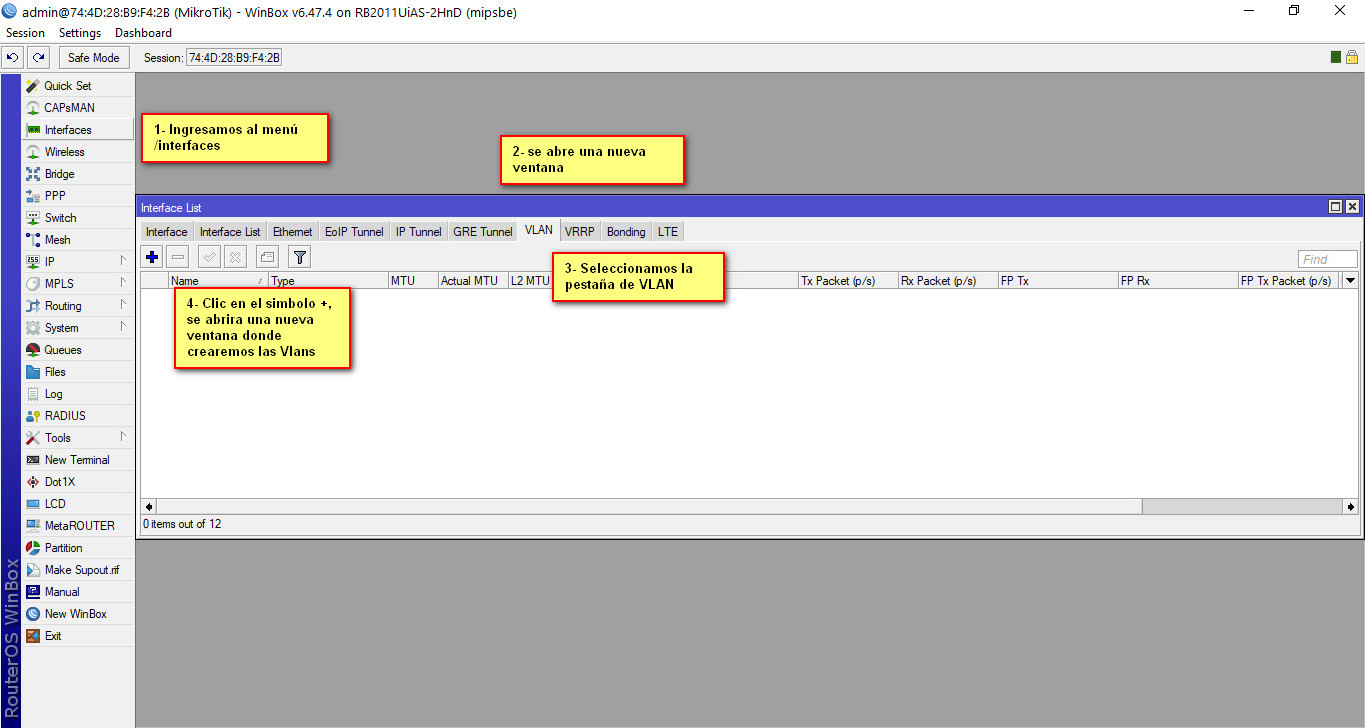This screenshot has width=1365, height=728.
Task: Expand the Routing submenu
Action: click(63, 306)
